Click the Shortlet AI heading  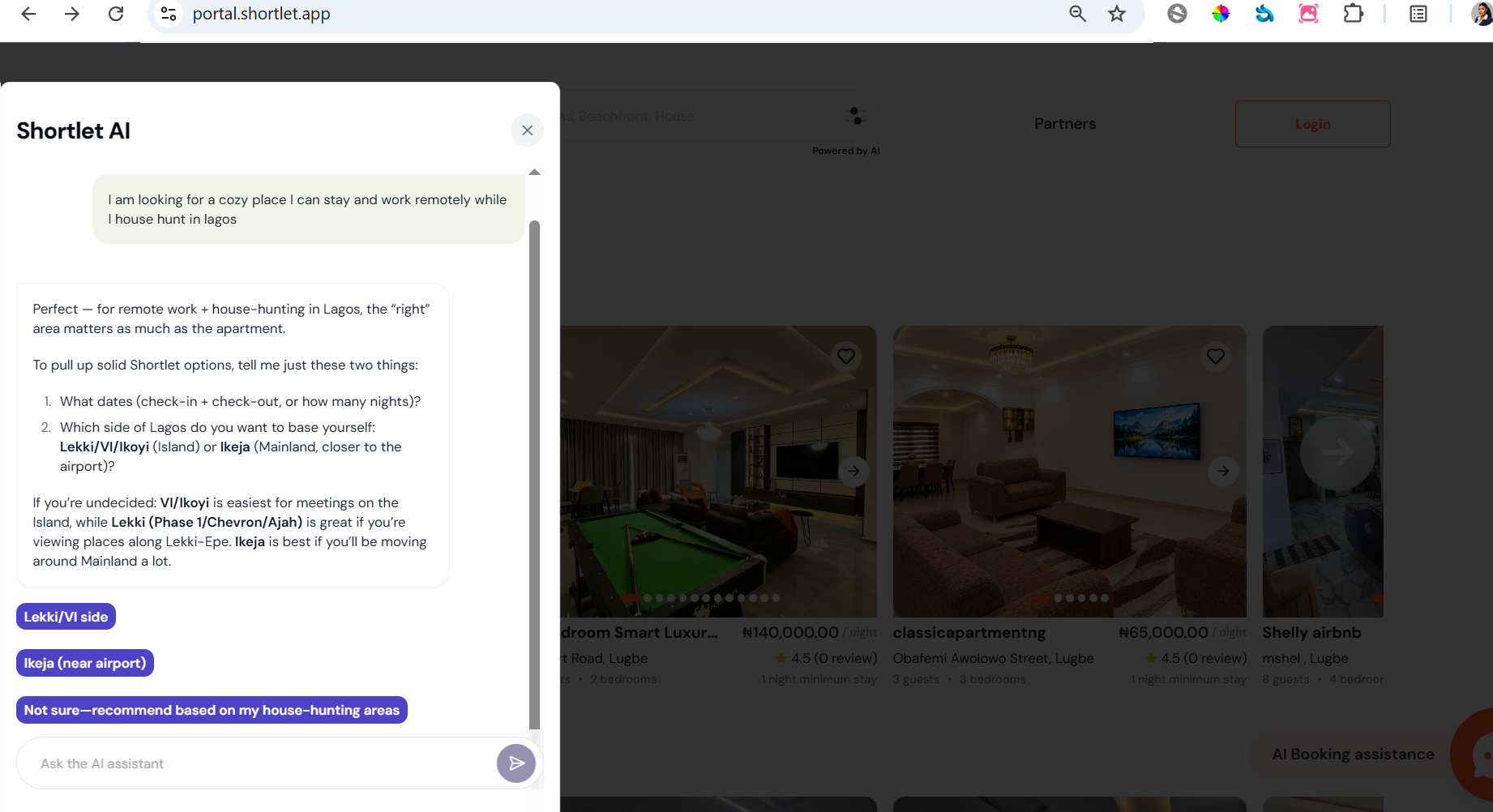[74, 130]
